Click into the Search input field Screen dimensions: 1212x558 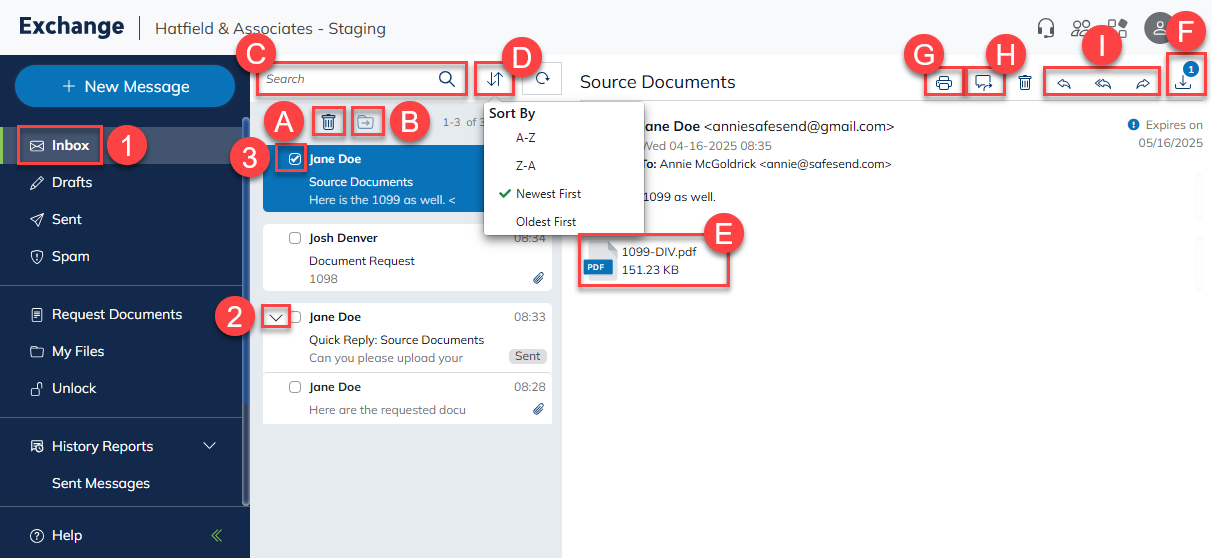tap(350, 79)
